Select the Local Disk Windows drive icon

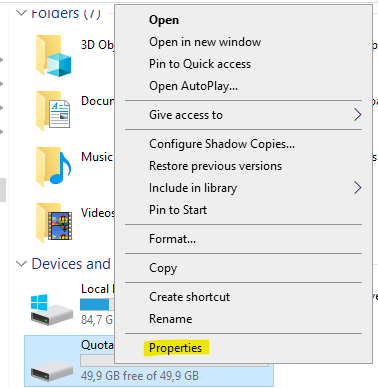[x=52, y=310]
